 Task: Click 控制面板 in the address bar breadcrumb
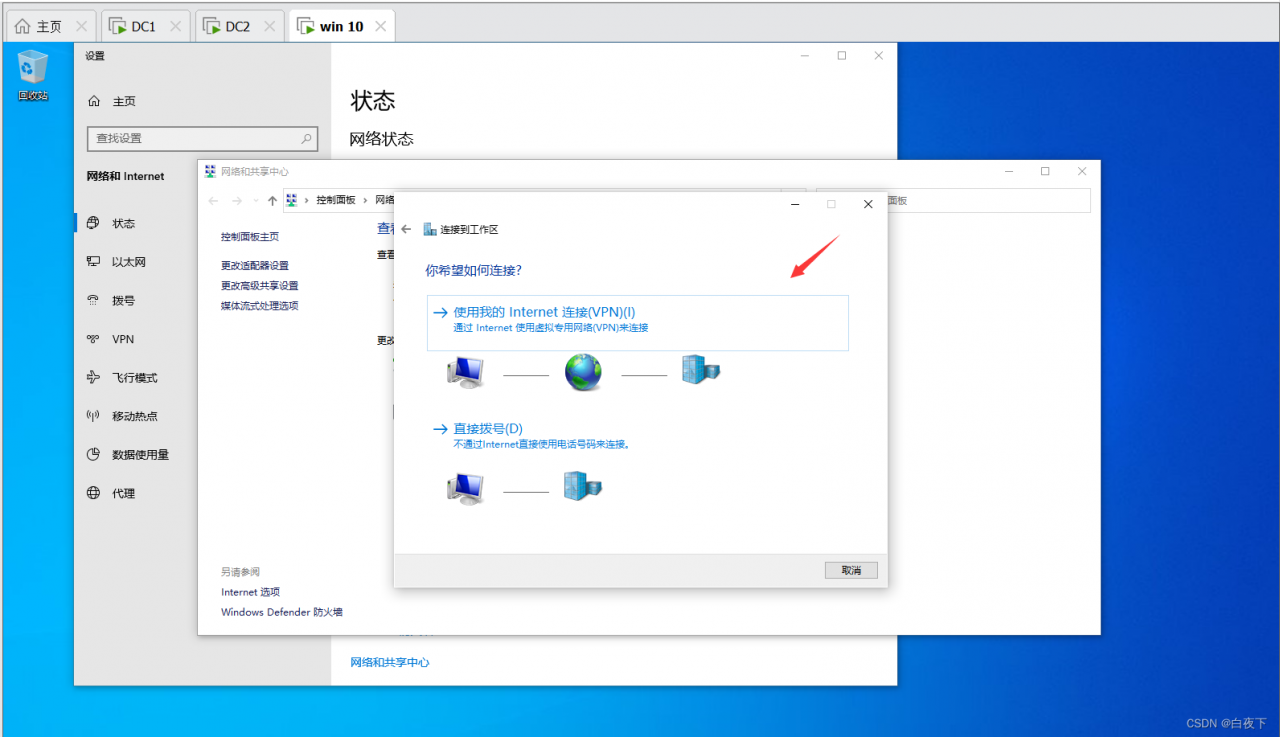click(x=336, y=201)
